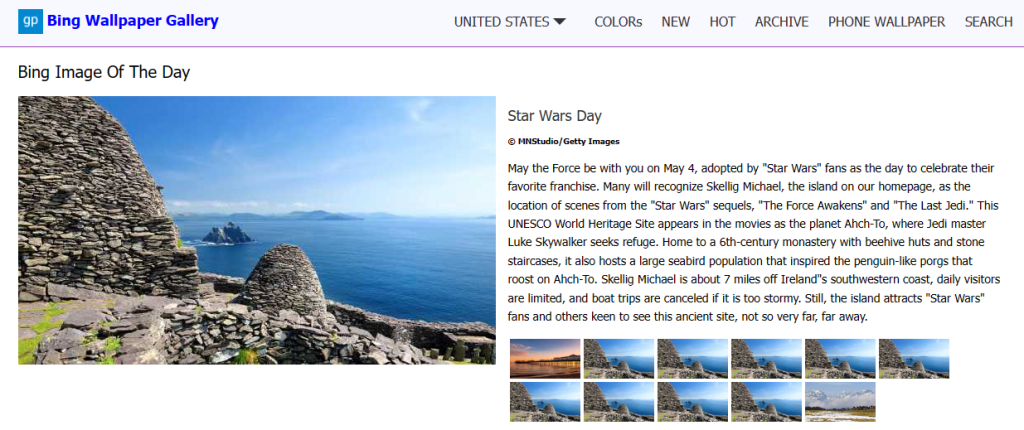1024x430 pixels.
Task: Select the first thumbnail in second row
Action: [x=545, y=401]
